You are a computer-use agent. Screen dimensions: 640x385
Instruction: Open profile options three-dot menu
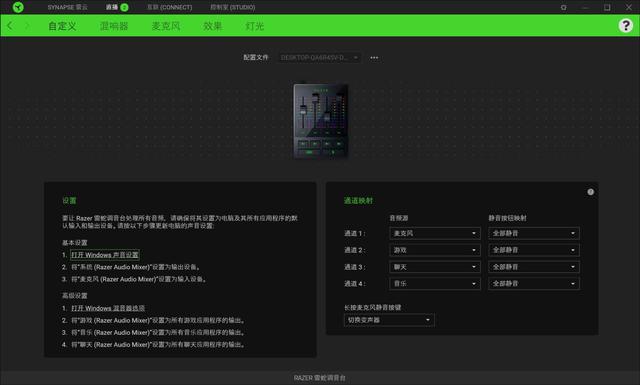pos(374,58)
